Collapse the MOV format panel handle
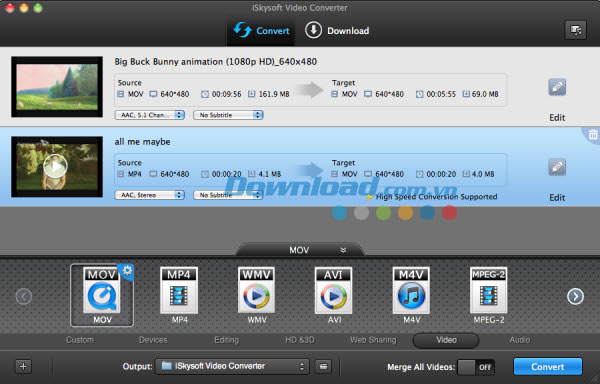This screenshot has width=600, height=384. pos(300,250)
